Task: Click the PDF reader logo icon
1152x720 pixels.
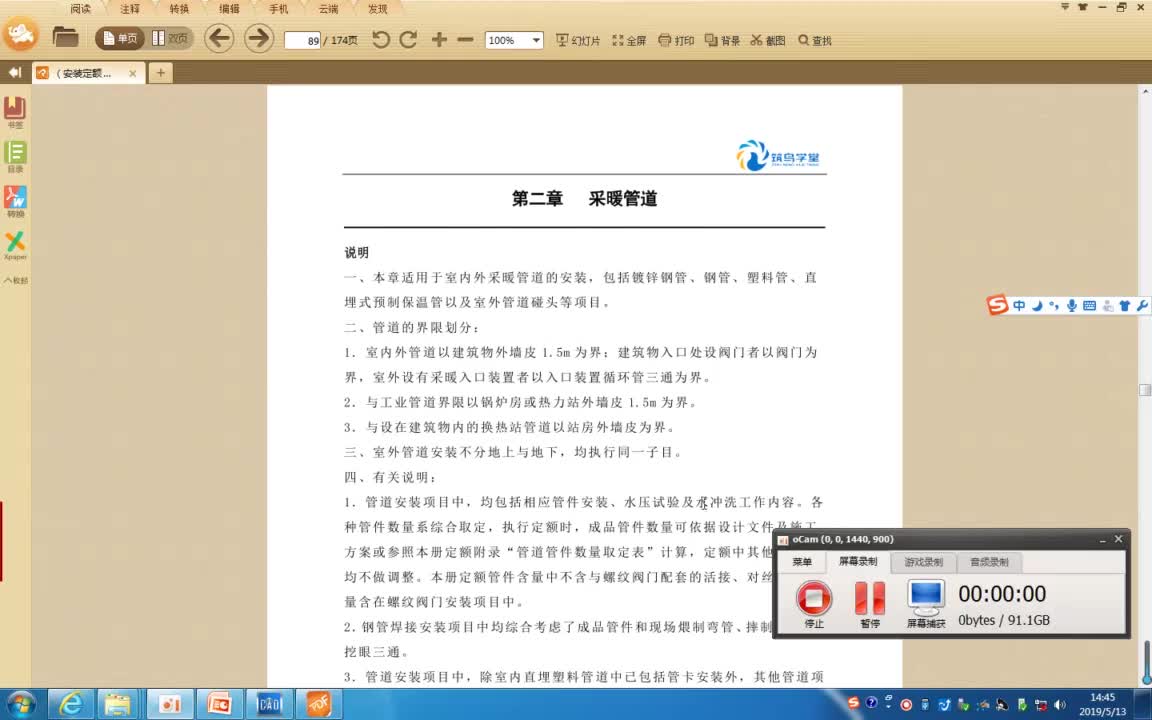Action: coord(21,33)
